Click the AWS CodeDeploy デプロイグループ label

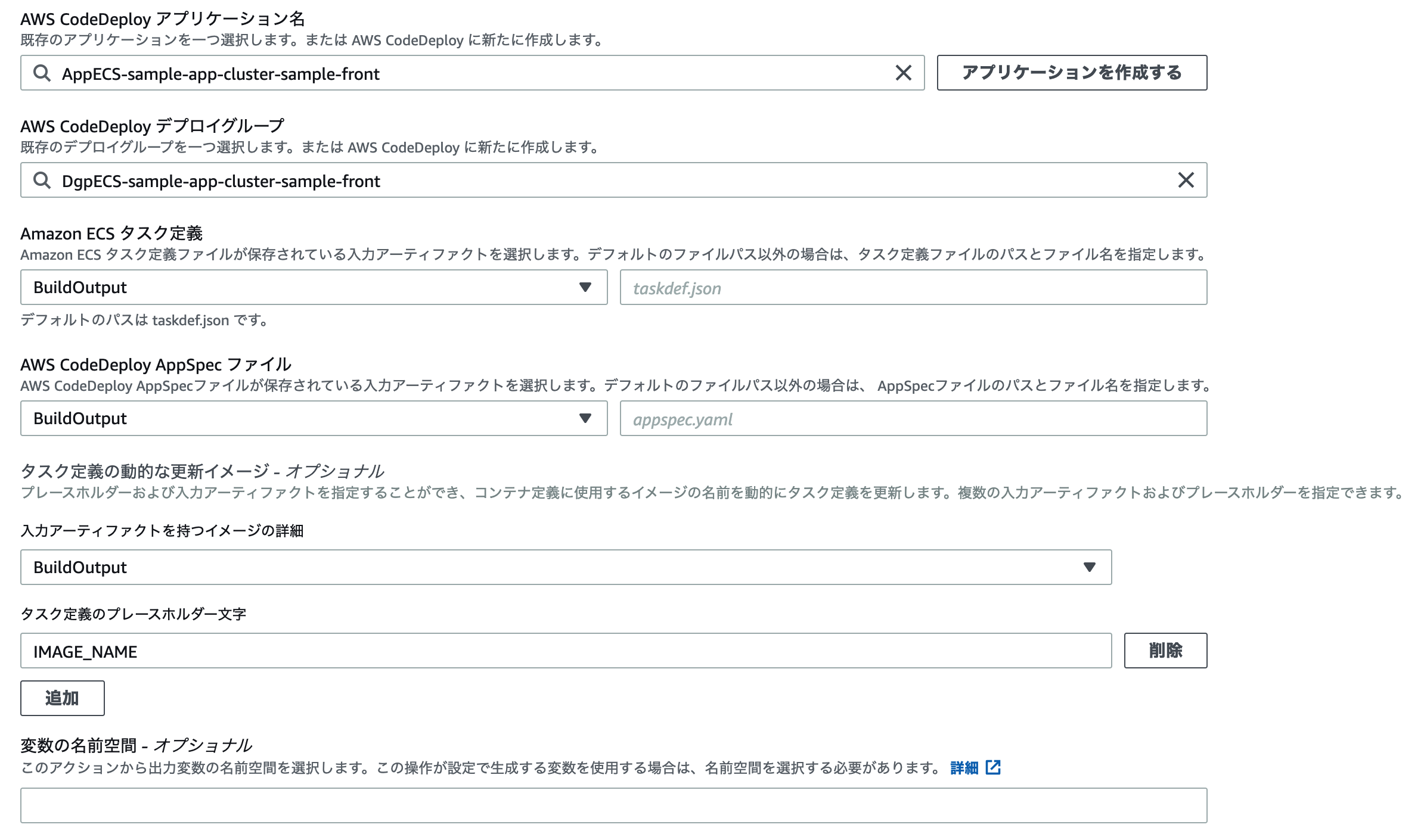(x=153, y=126)
